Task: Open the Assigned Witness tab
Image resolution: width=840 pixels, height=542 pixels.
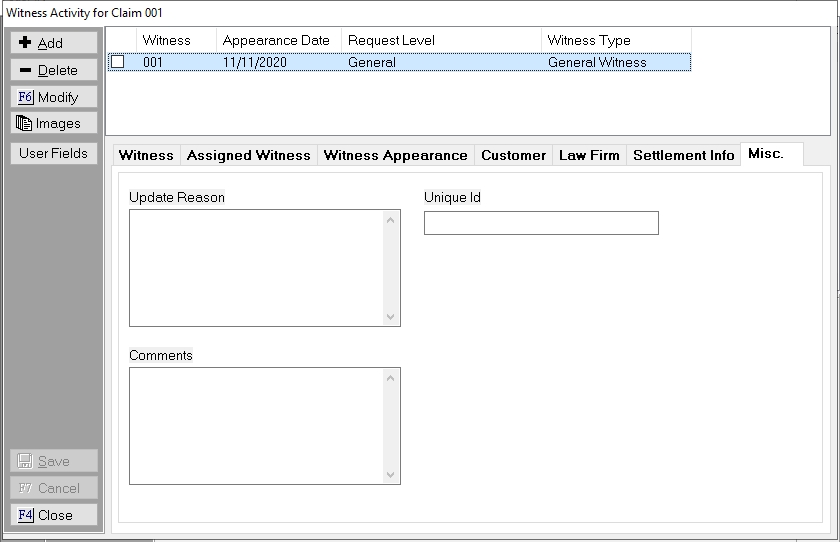Action: pos(248,155)
